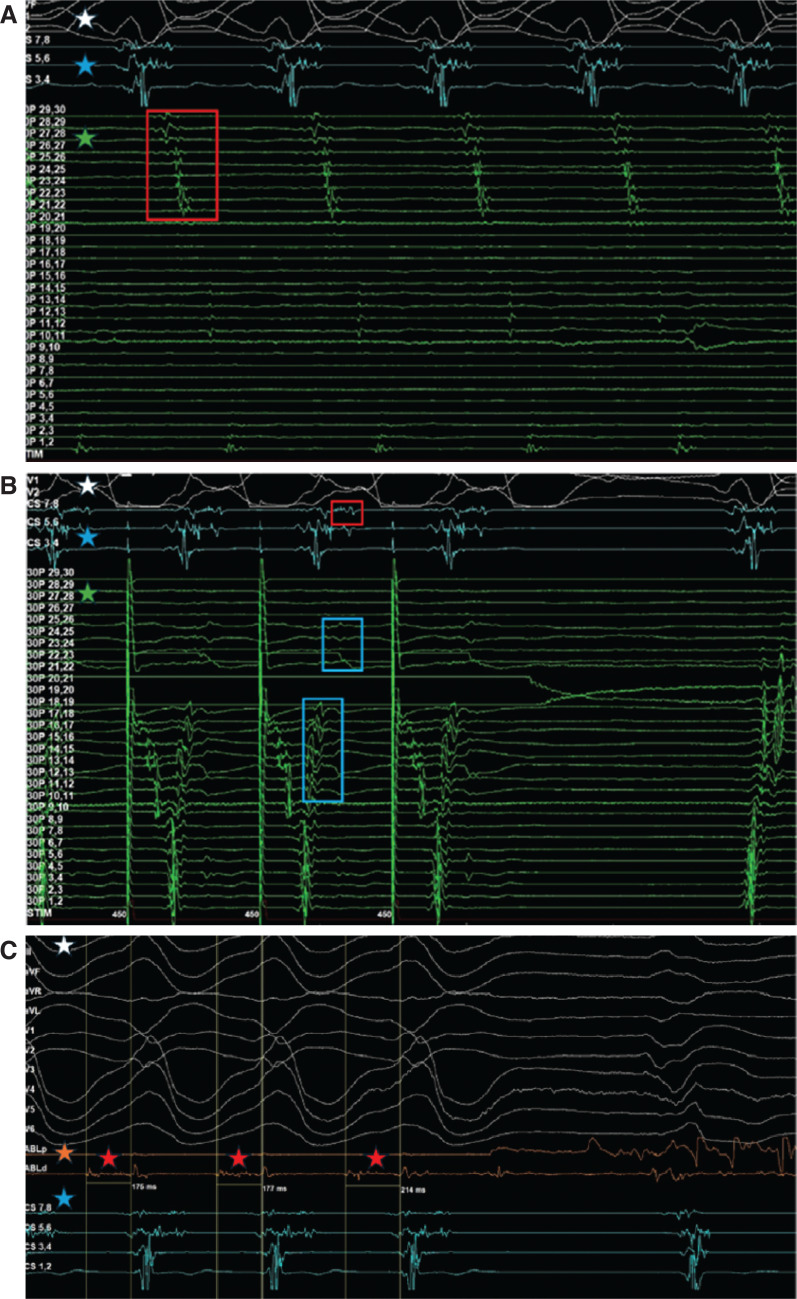Select channel '30P 2,3' in panel B
Viewport: 797px width, 1299px height.
click(44, 889)
